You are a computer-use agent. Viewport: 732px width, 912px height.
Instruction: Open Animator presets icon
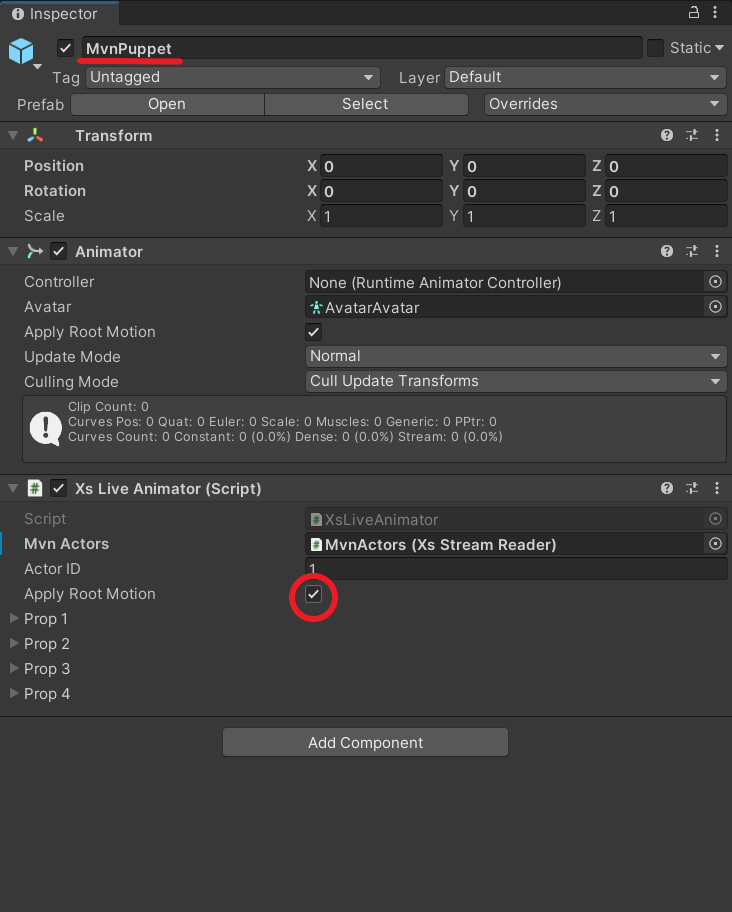692,251
